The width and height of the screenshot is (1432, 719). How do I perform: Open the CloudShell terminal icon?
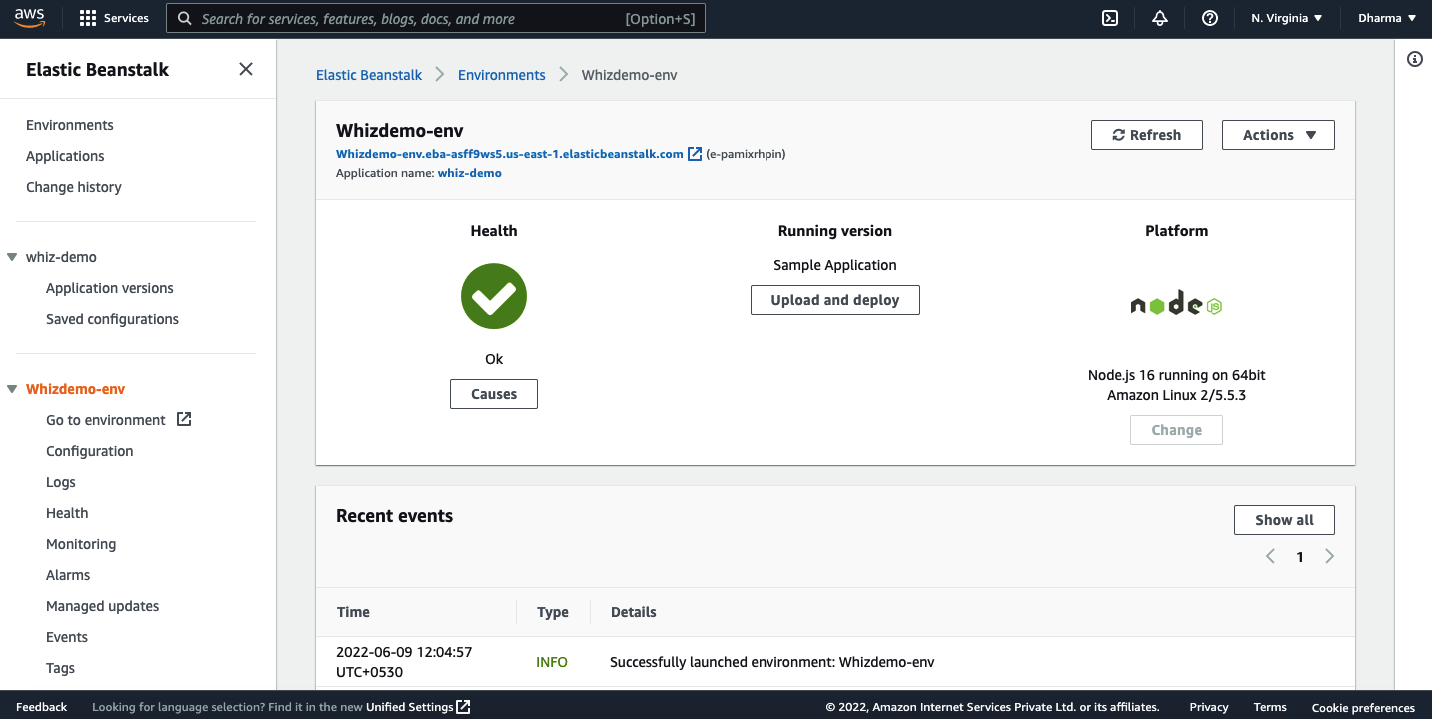pos(1110,18)
